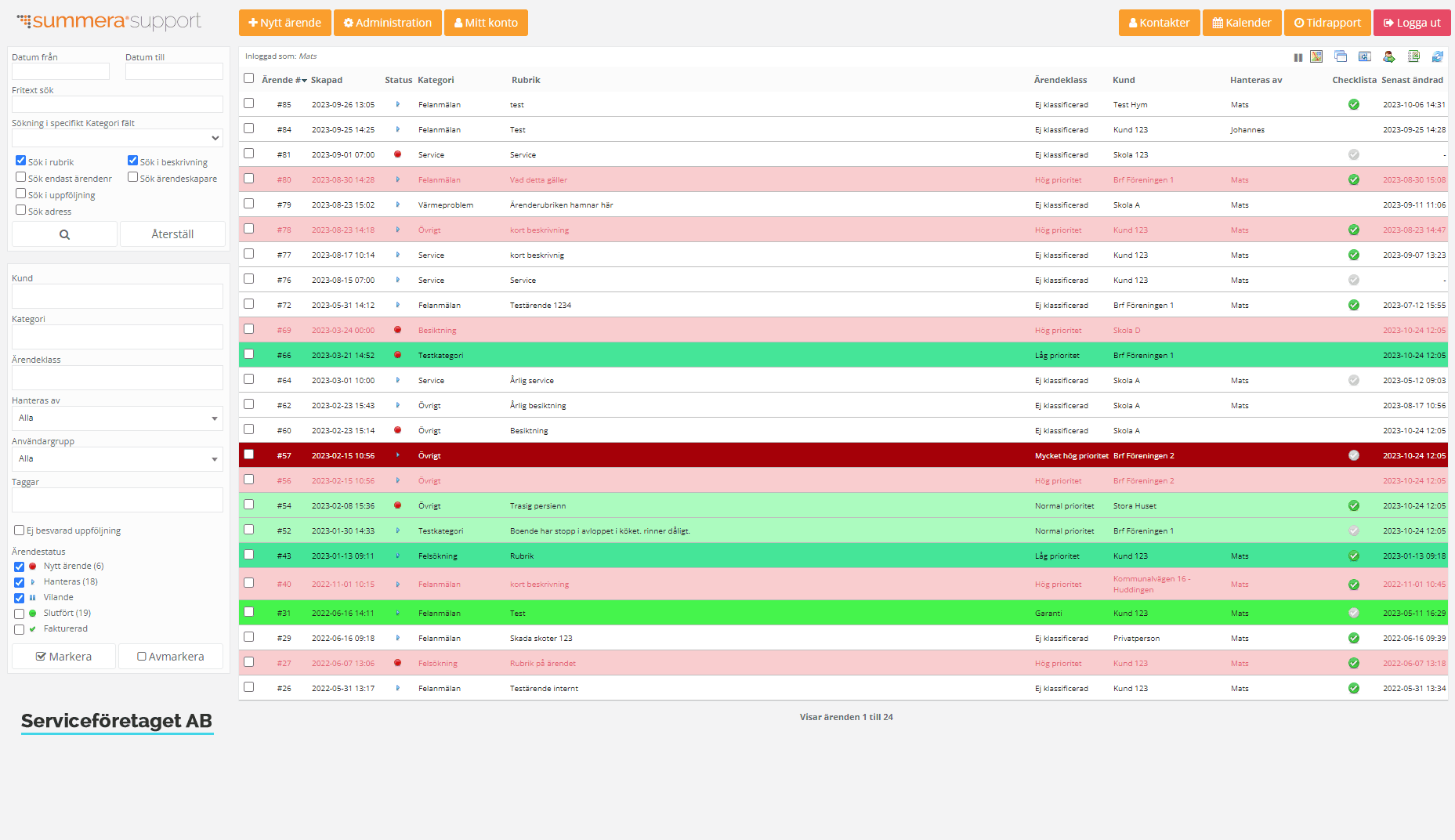Open the 'Kalender' page
1455x840 pixels.
1242,23
